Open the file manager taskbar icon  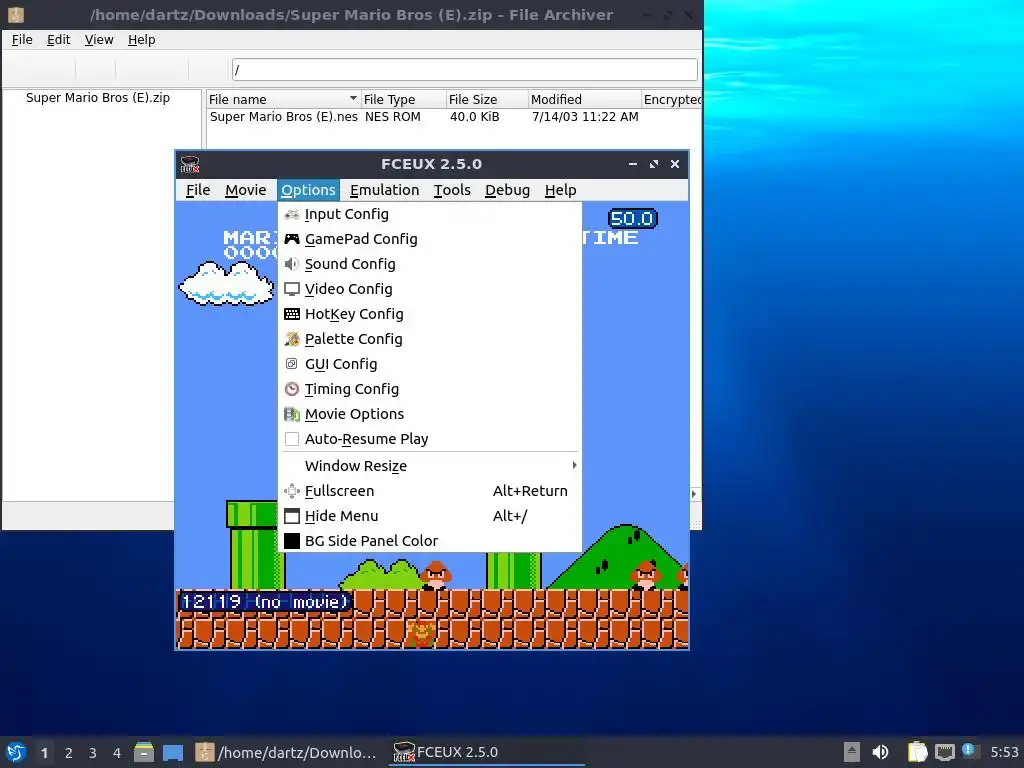pos(144,752)
